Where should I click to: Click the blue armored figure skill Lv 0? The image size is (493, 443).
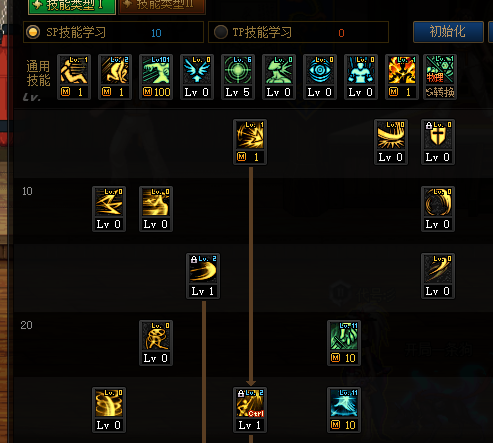click(361, 77)
